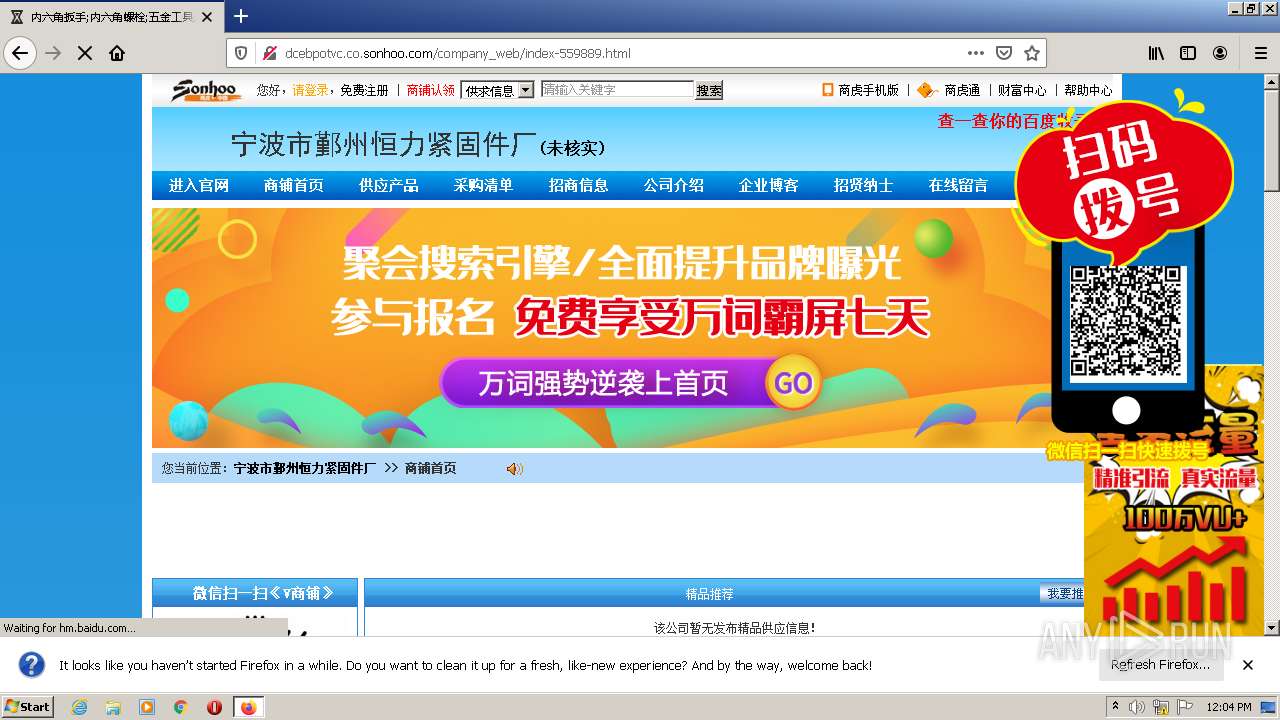Dismiss the Firefox refresh notification bar
The image size is (1280, 720).
[x=1248, y=665]
